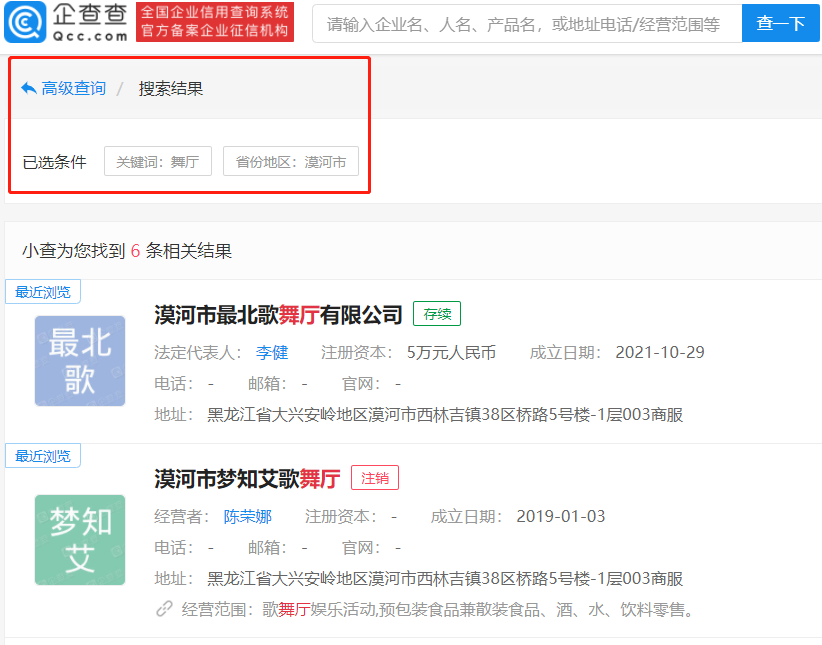Screen dimensions: 822x645
Task: View operator 陈荣娜 profile
Action: tap(247, 517)
